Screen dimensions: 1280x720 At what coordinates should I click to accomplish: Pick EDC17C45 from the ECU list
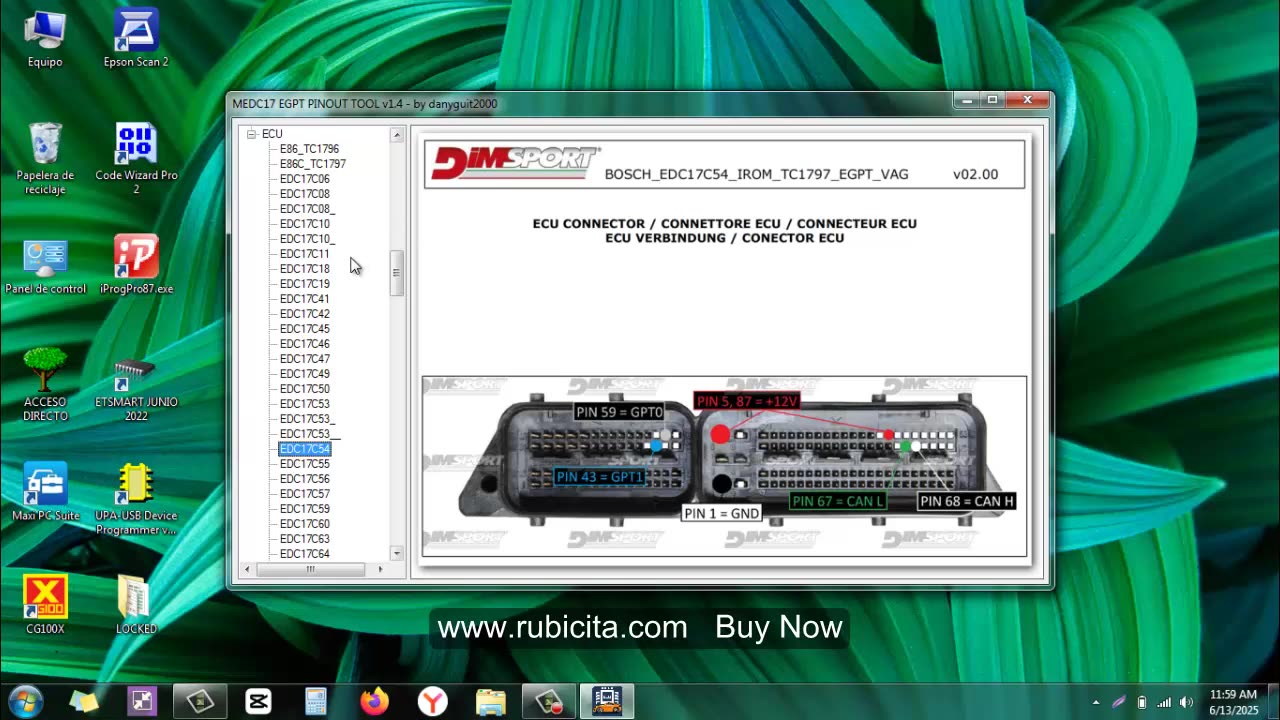pos(304,329)
